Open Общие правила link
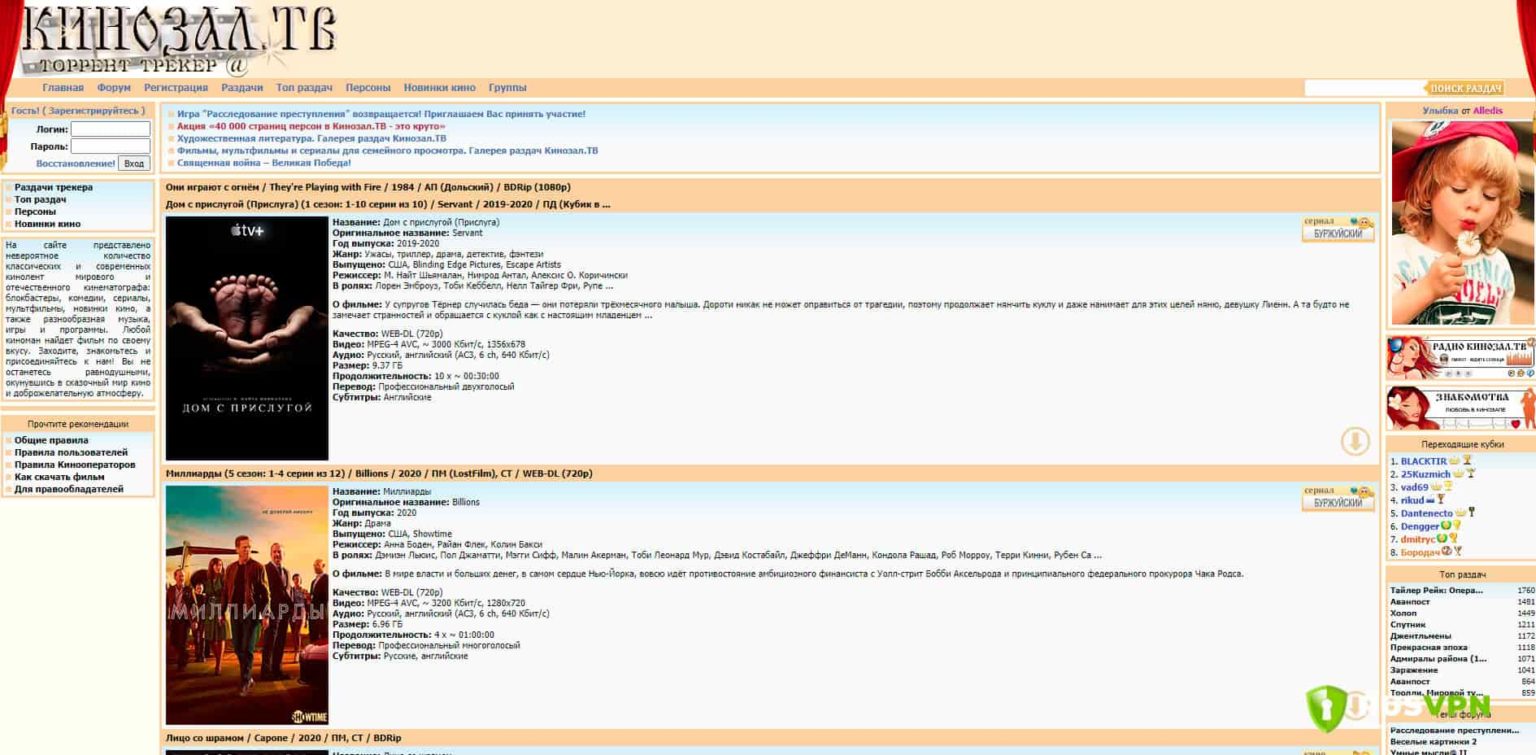Screen dimensions: 1536x755 tap(51, 440)
